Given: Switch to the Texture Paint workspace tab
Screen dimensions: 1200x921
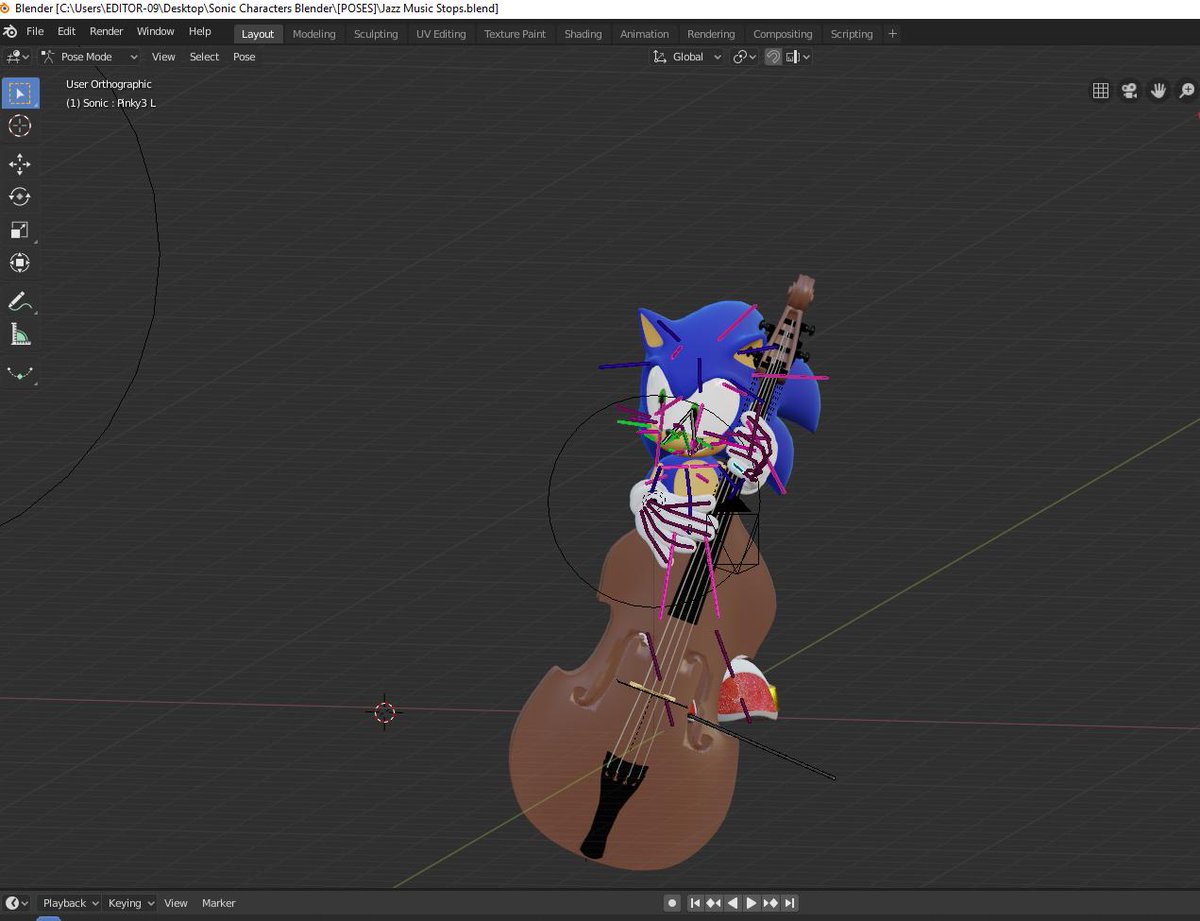Looking at the screenshot, I should [515, 34].
